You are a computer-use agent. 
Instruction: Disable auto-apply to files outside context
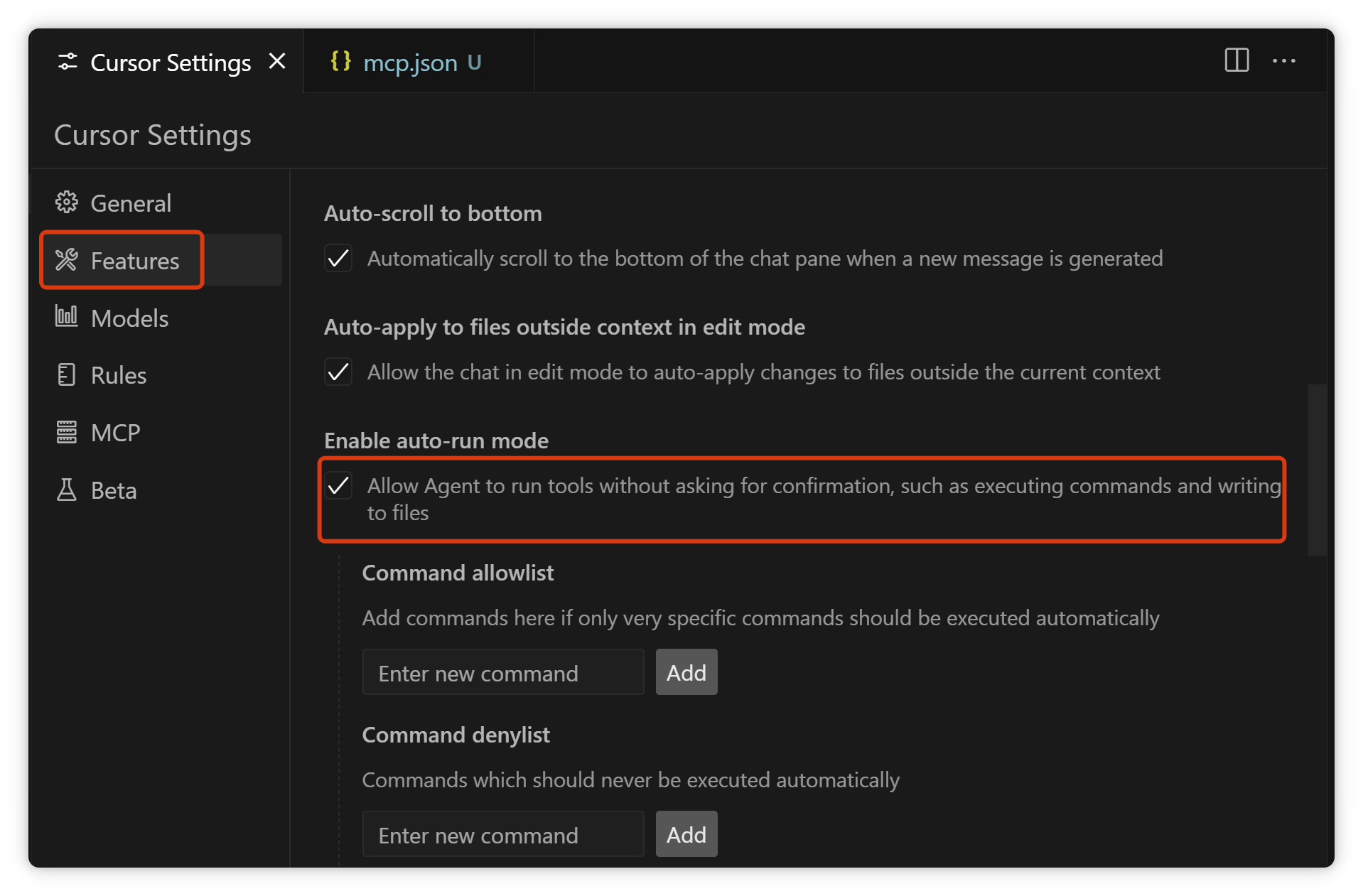[x=338, y=372]
